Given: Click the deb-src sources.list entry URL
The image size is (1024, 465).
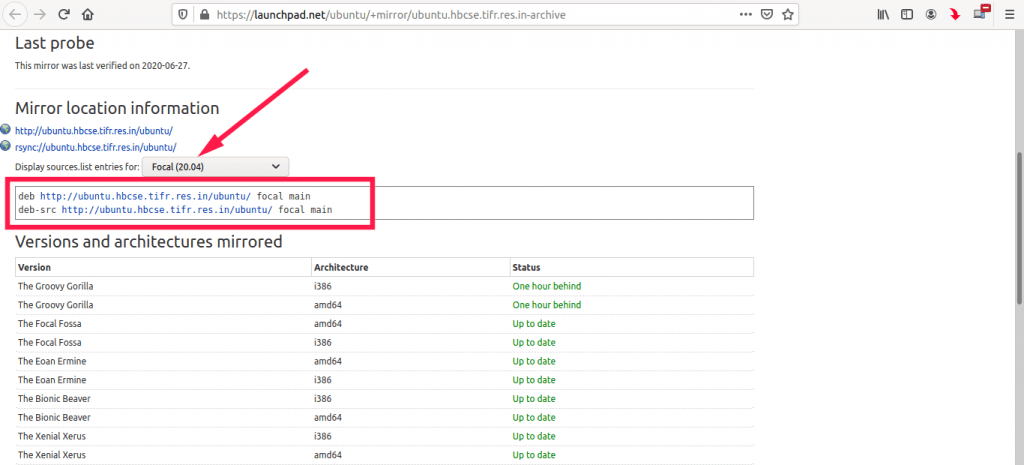Looking at the screenshot, I should point(166,210).
